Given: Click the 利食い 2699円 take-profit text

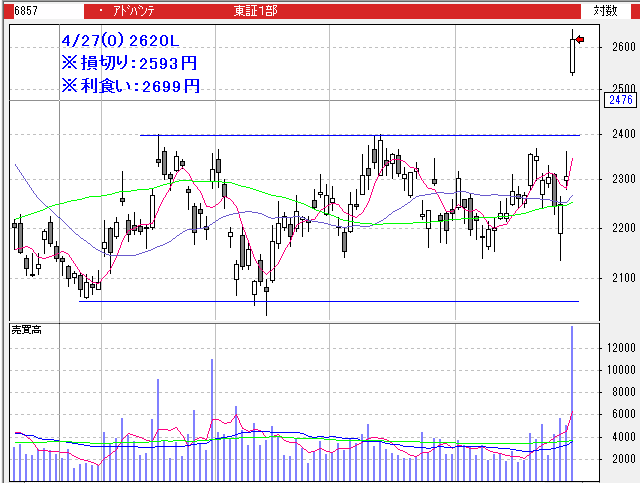Looking at the screenshot, I should (x=129, y=86).
